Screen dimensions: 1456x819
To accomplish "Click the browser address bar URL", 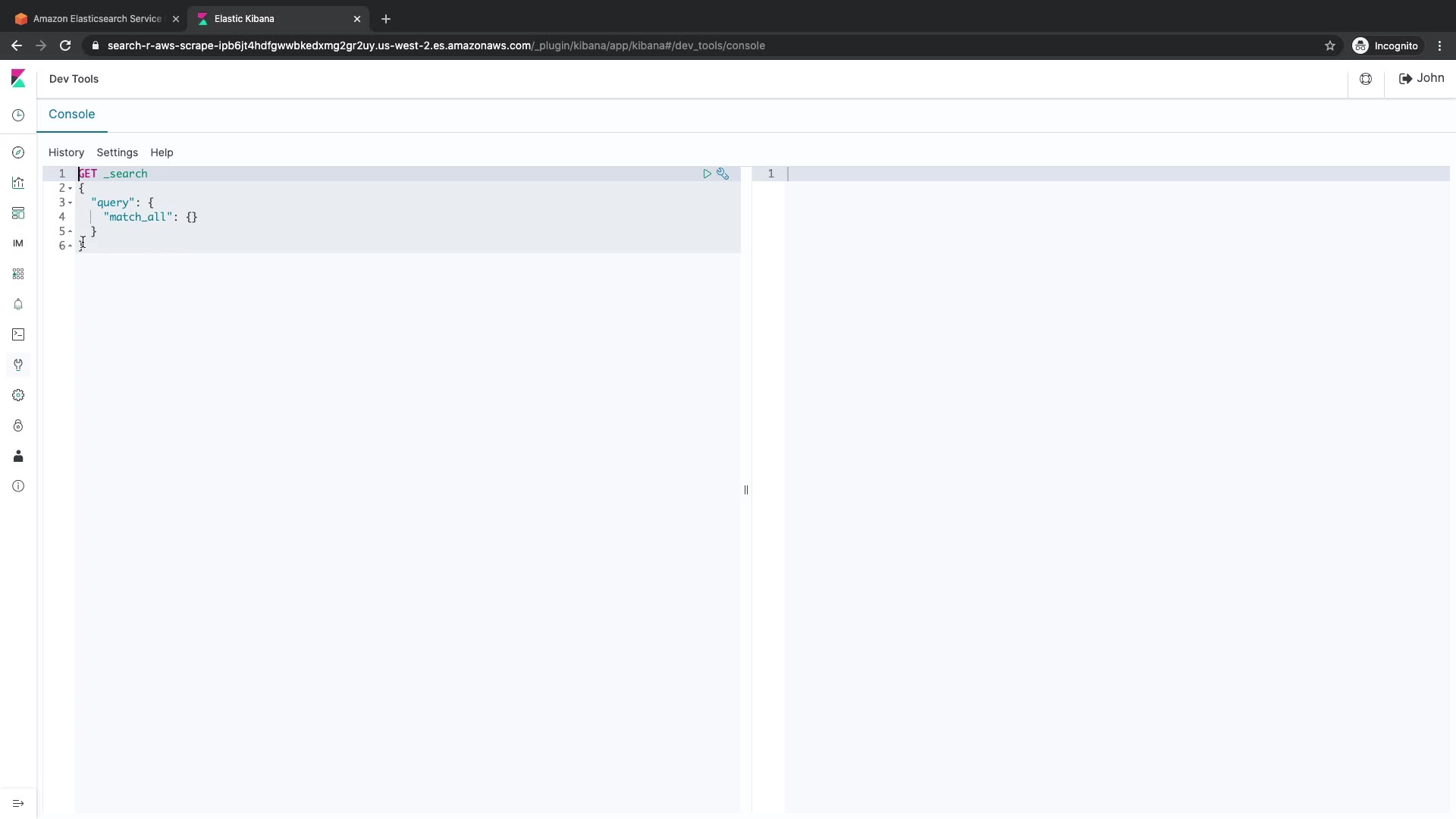I will pyautogui.click(x=436, y=45).
